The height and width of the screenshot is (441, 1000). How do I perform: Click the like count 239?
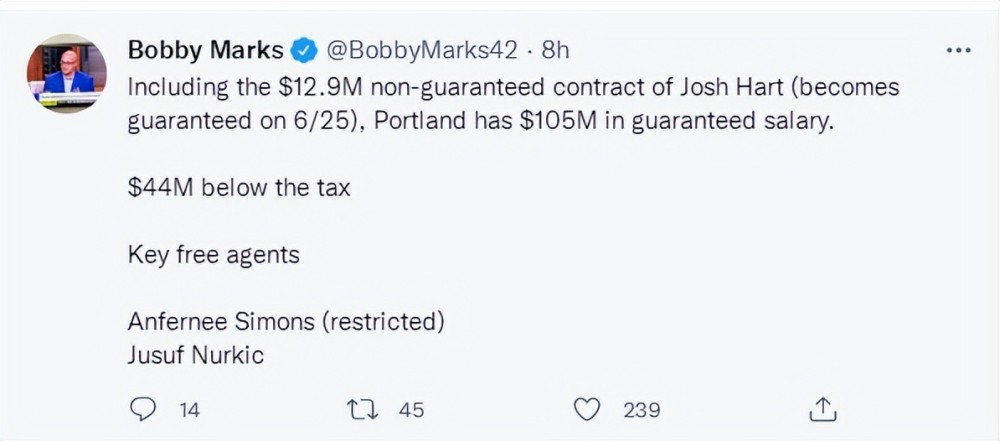[641, 409]
